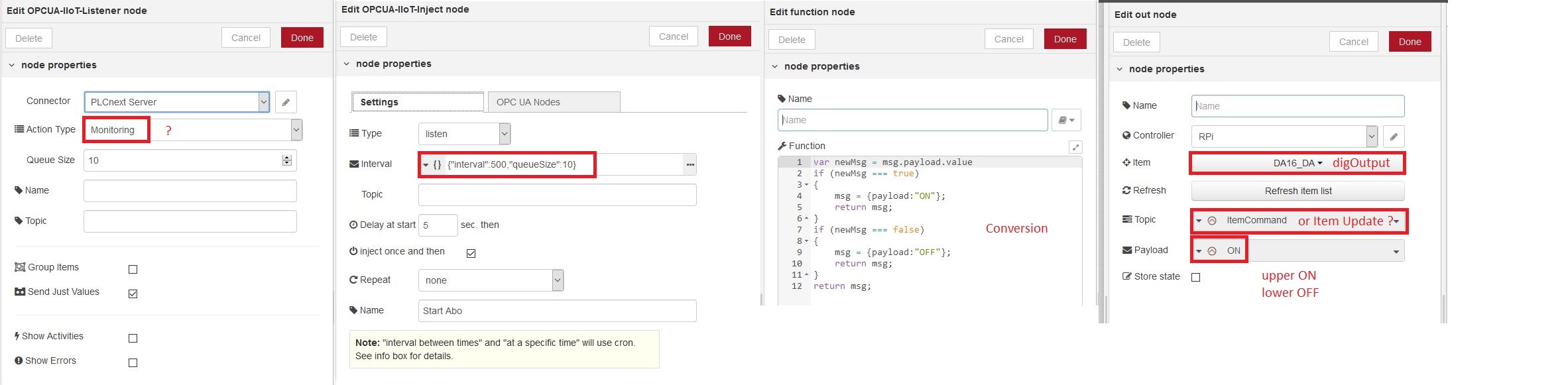Image resolution: width=1568 pixels, height=385 pixels.
Task: Collapse node properties in function node
Action: (x=774, y=66)
